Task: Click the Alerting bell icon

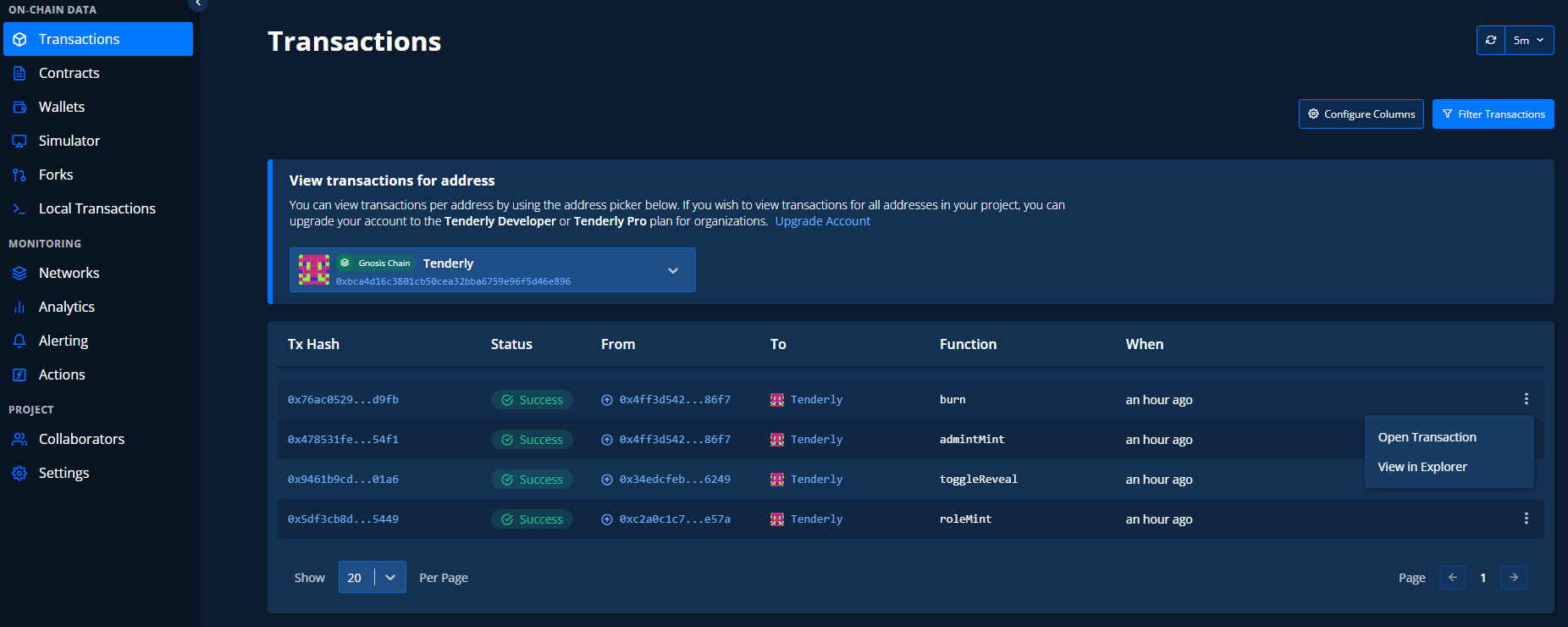Action: [x=19, y=341]
